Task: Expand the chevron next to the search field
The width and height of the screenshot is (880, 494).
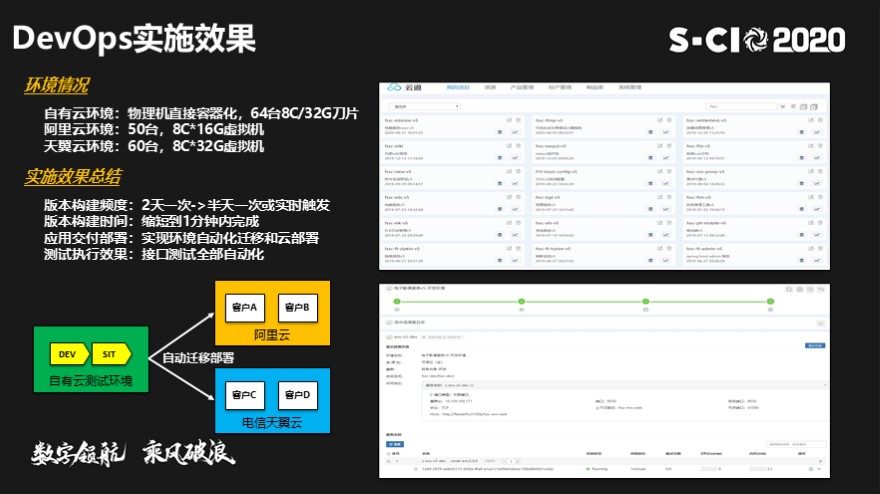Action: click(x=783, y=106)
